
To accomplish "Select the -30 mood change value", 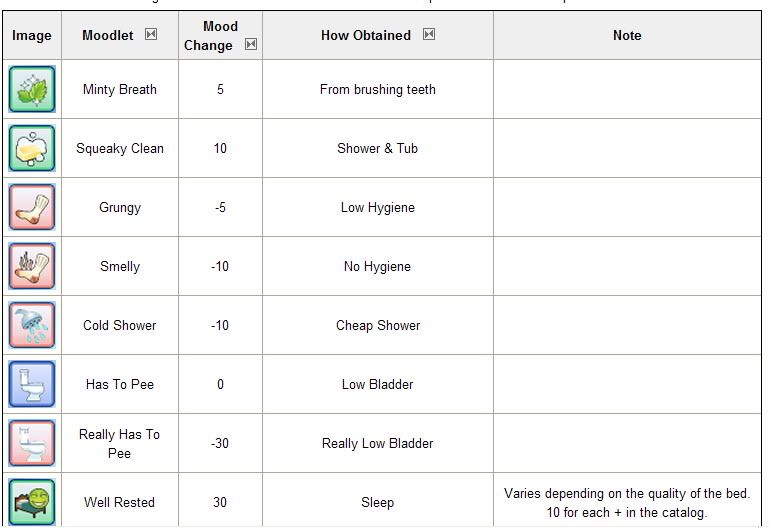I will coord(220,443).
